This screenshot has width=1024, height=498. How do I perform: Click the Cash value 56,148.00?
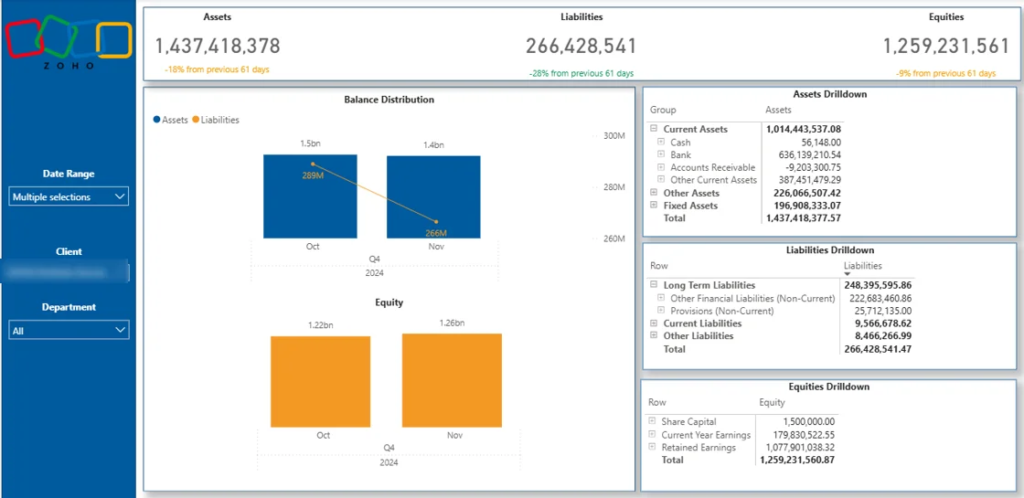coord(821,142)
